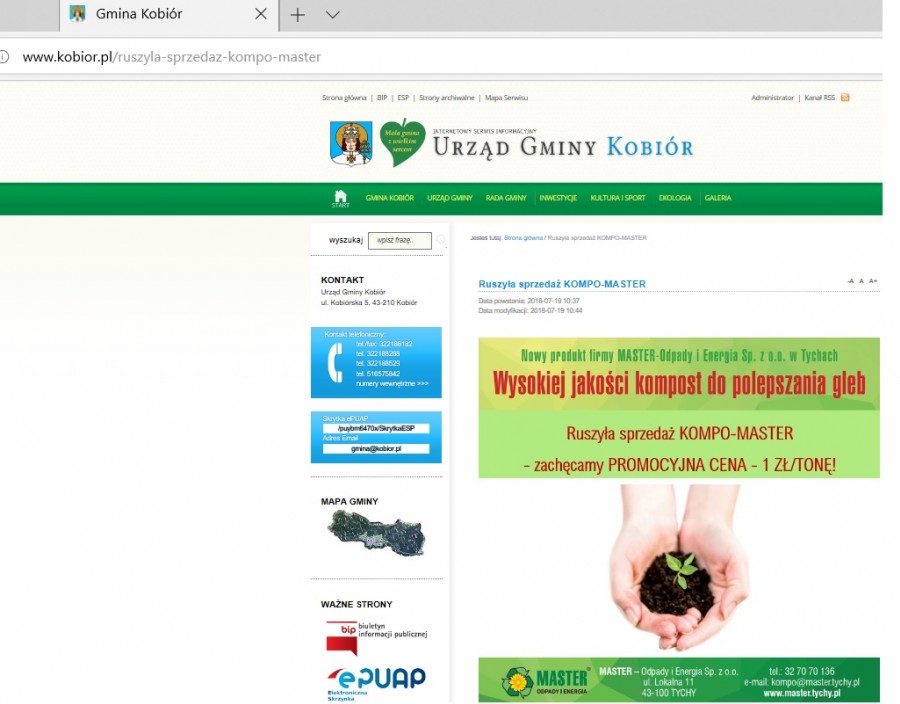The height and width of the screenshot is (704, 900).
Task: Open EKOLOGIA menu item
Action: coord(675,198)
